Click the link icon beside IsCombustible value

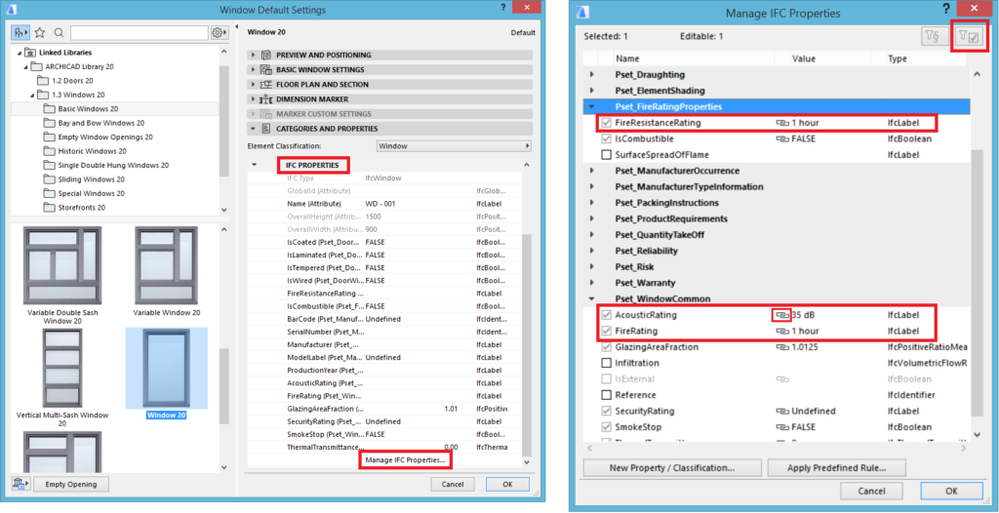coord(782,139)
